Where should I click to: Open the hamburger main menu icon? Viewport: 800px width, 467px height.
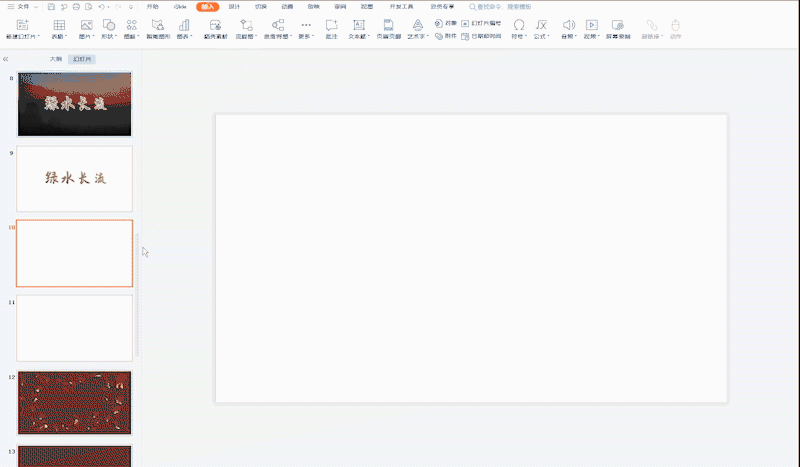[x=11, y=7]
